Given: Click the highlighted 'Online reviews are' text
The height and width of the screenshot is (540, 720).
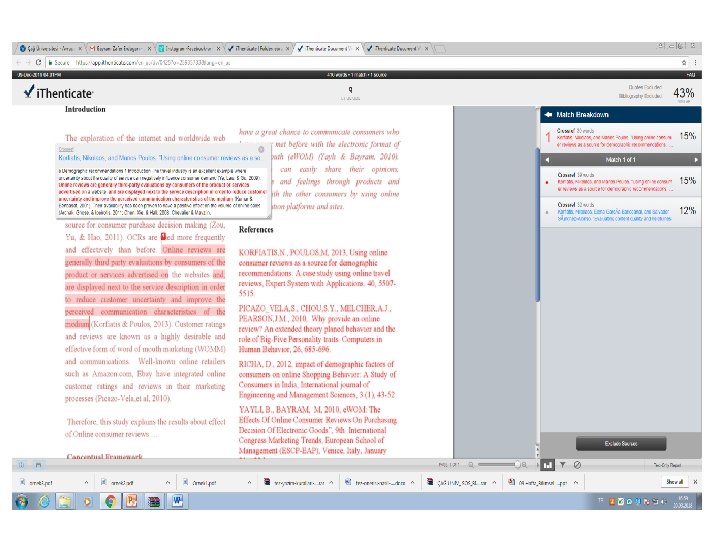Looking at the screenshot, I should 193,250.
